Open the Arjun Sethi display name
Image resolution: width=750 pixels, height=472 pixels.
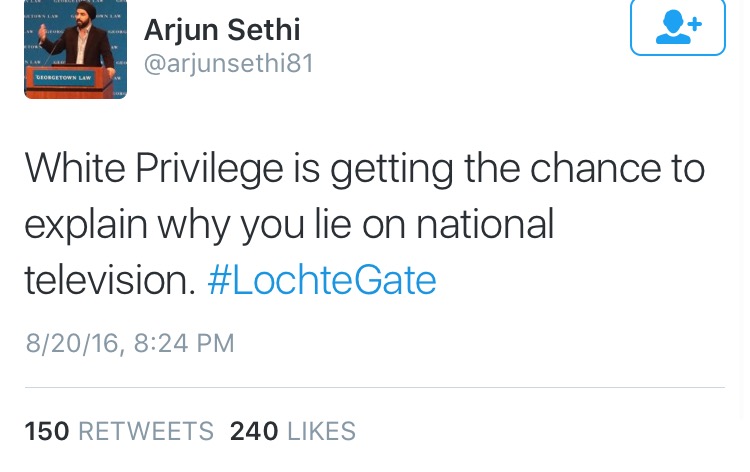click(x=222, y=30)
